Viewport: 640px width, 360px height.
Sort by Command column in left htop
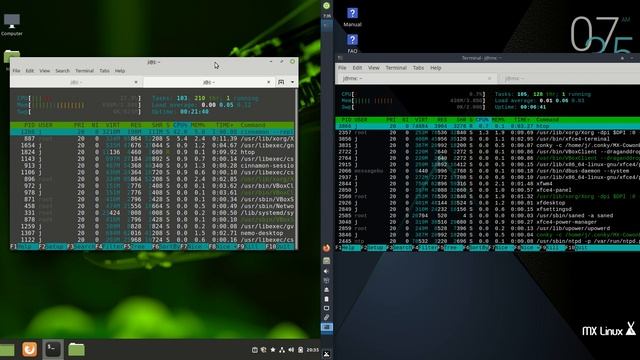point(253,125)
